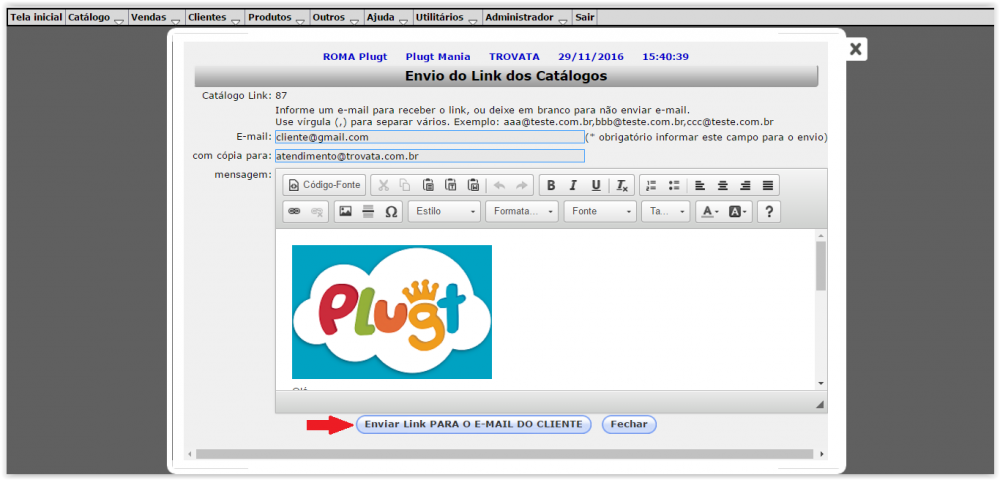Click the Paste from Word icon
The image size is (1000, 480).
[473, 185]
